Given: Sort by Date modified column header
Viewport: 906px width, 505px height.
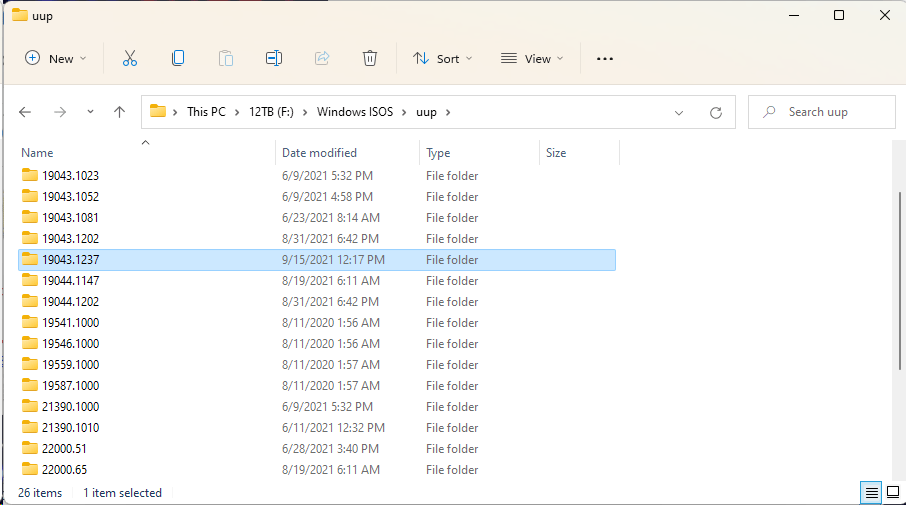Looking at the screenshot, I should tap(320, 153).
